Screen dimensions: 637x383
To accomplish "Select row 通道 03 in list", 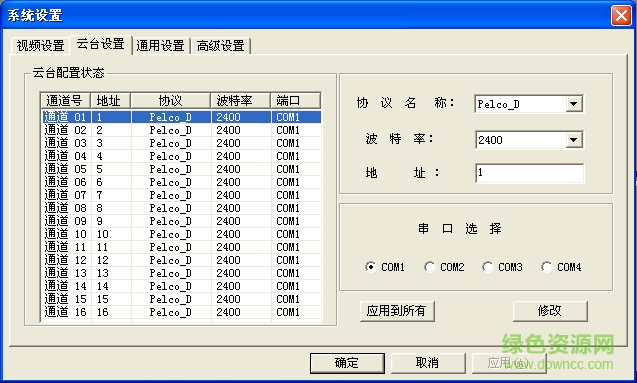I will 182,143.
